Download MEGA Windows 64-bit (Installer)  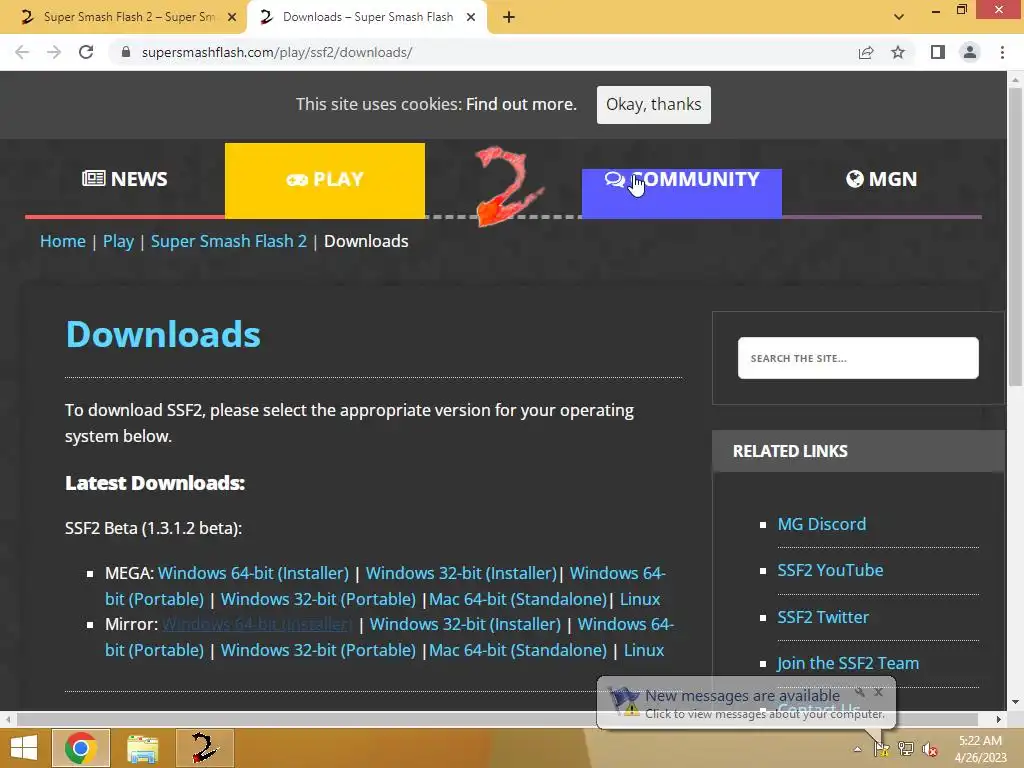point(253,573)
